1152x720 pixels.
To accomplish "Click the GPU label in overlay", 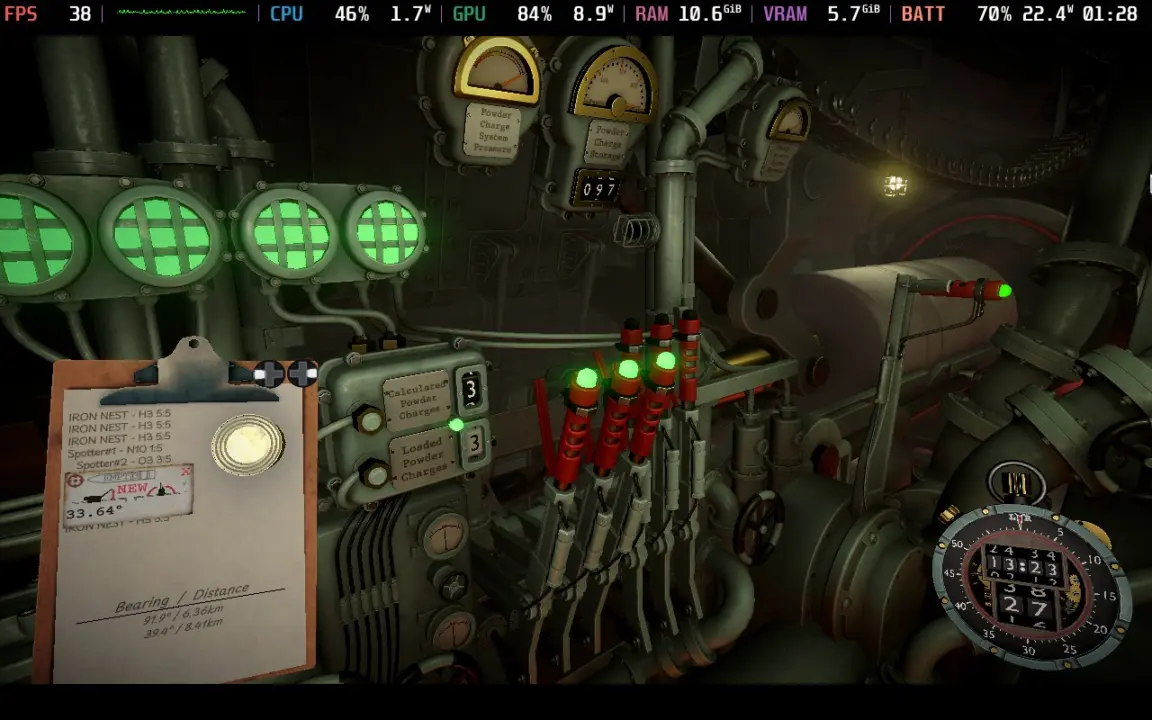I will (469, 13).
